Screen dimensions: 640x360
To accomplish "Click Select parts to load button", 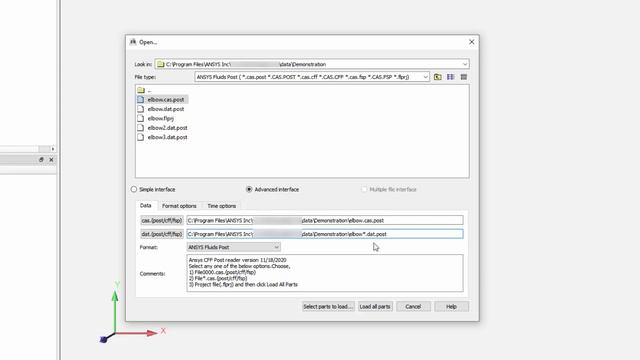I will tap(328, 307).
